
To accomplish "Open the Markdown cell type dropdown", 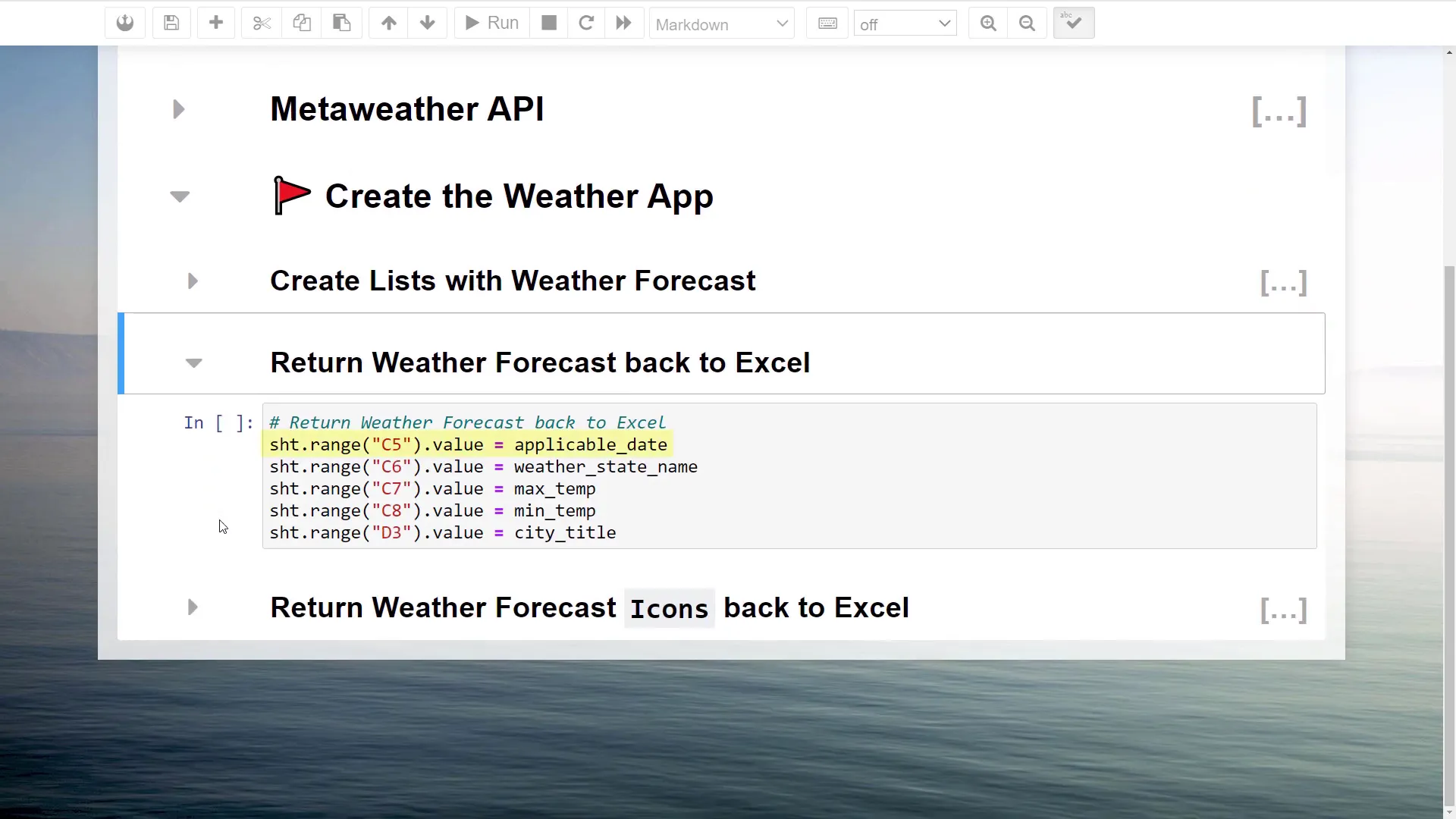I will pos(720,23).
